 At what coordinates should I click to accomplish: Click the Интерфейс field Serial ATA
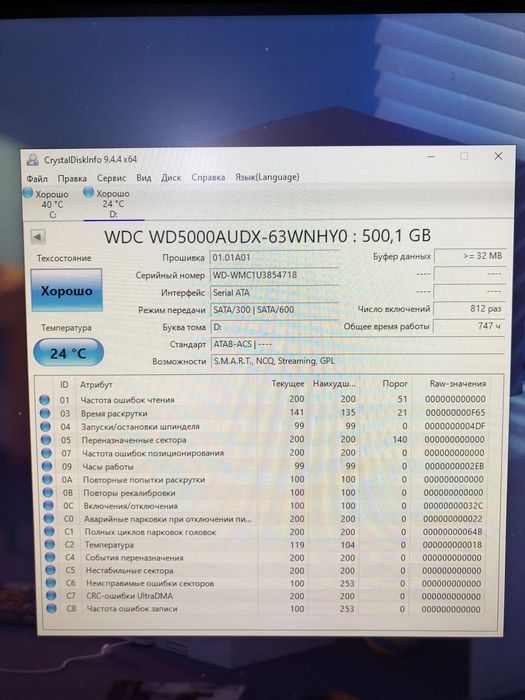coord(274,292)
